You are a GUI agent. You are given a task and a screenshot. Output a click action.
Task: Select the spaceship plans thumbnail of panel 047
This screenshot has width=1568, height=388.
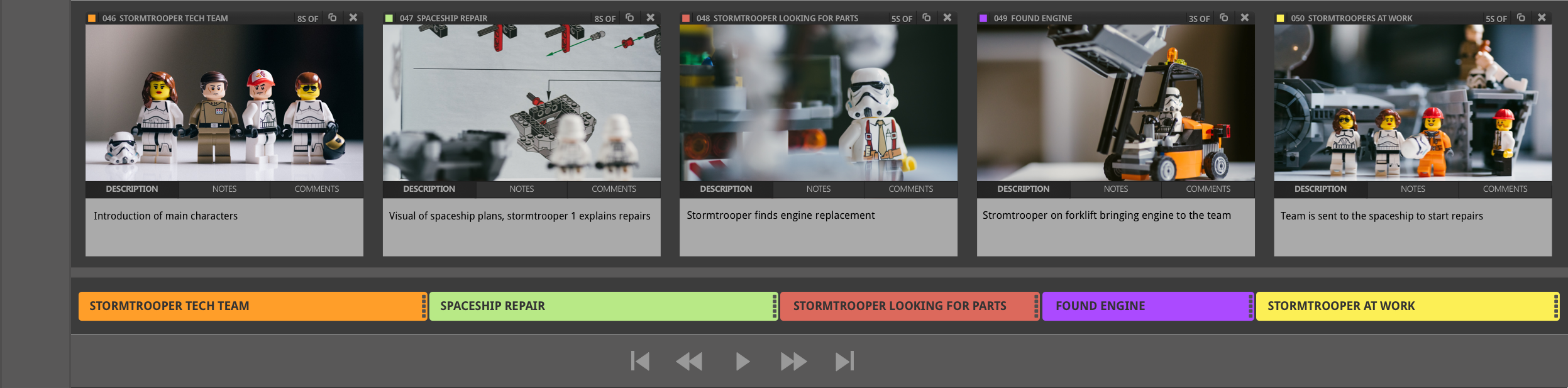pos(522,103)
